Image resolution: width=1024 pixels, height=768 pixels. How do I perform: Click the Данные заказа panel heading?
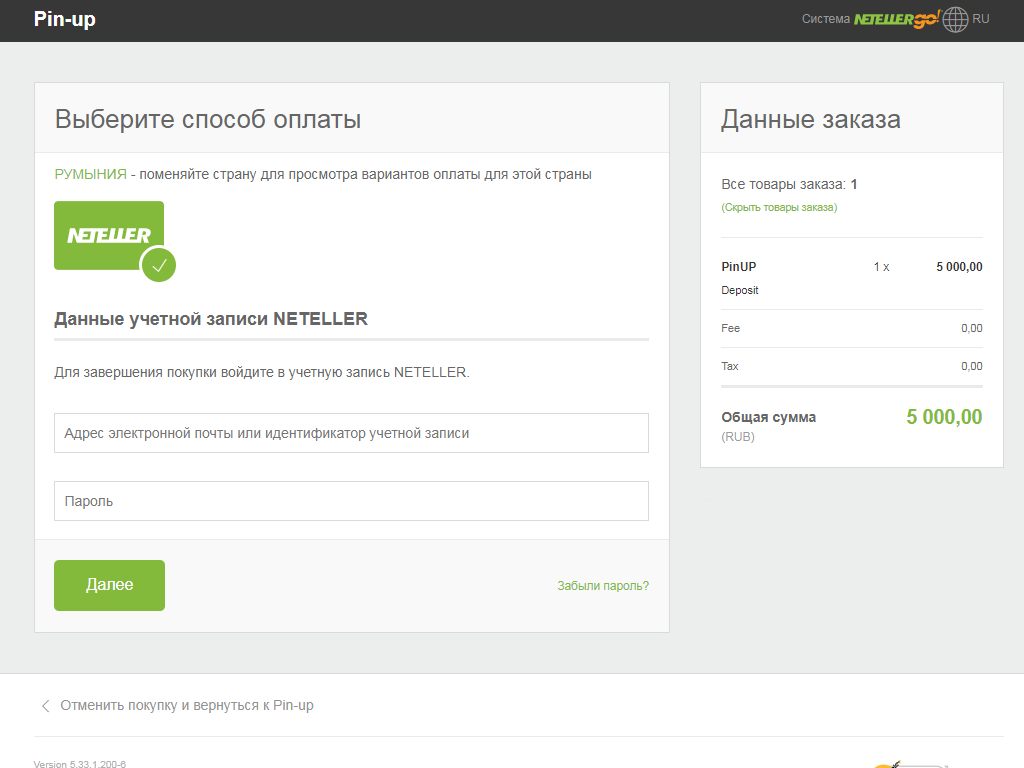click(810, 119)
